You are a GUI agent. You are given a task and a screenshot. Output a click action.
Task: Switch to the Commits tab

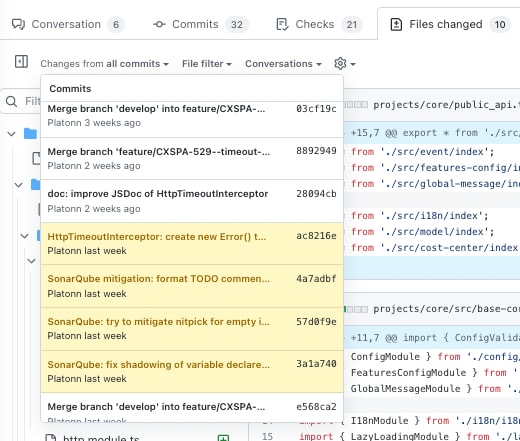coord(201,24)
